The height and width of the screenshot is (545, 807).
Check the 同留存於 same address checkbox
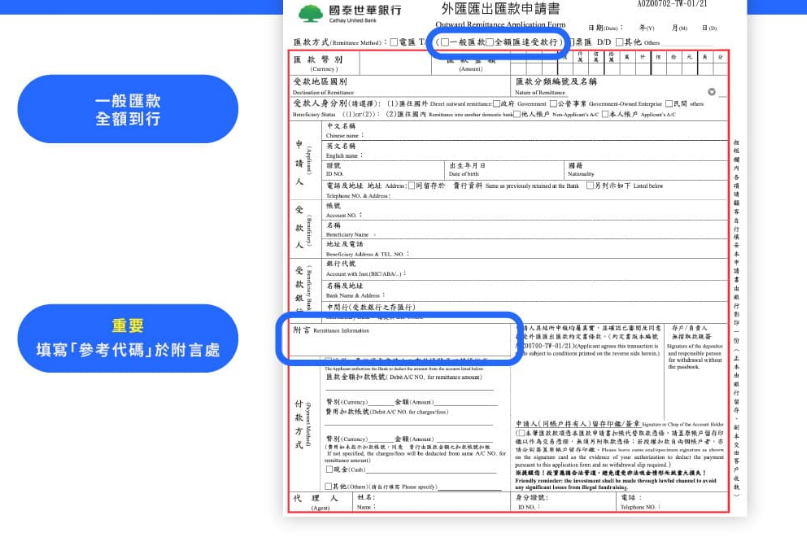point(411,185)
